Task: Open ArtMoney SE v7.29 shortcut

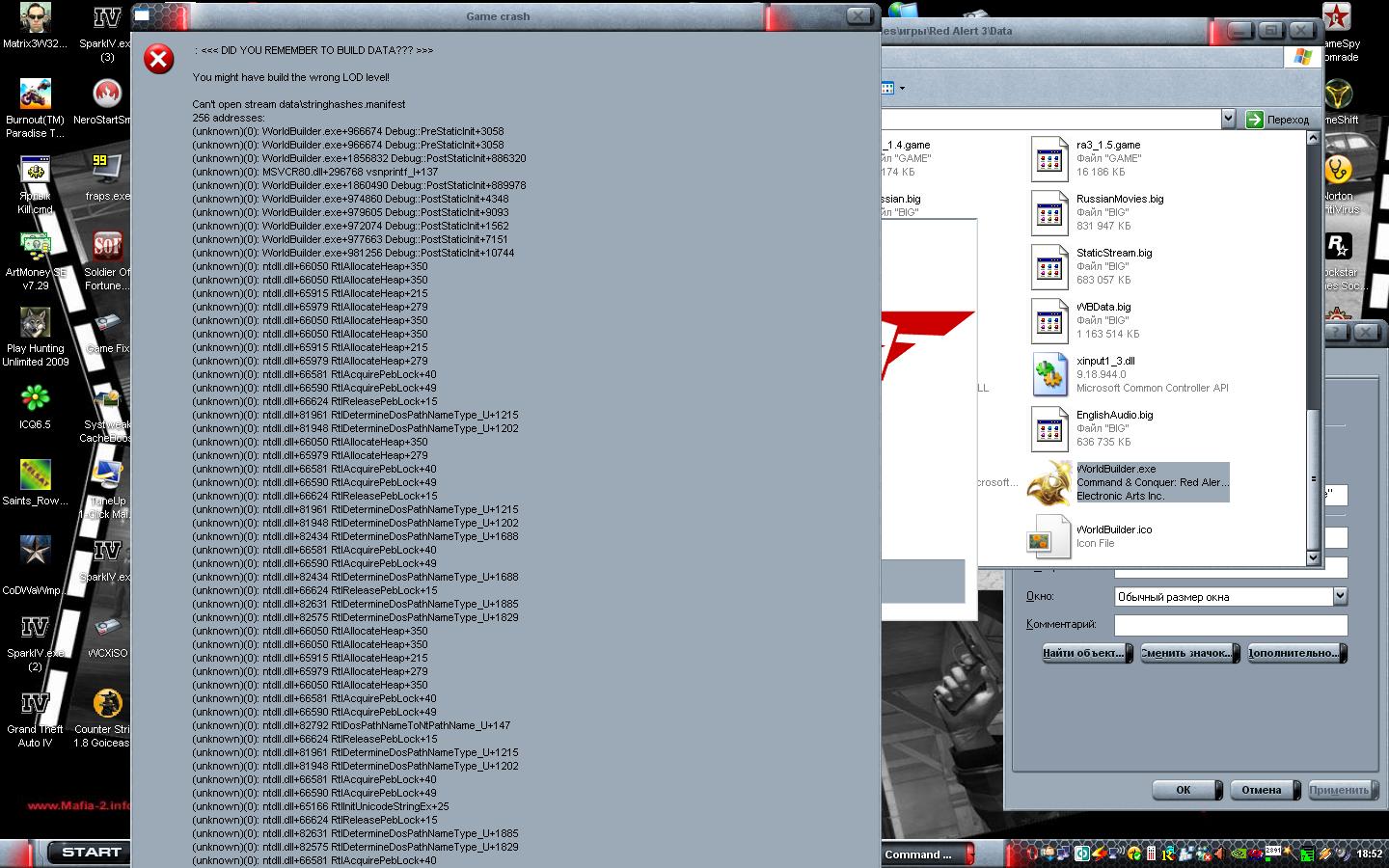Action: tap(35, 260)
